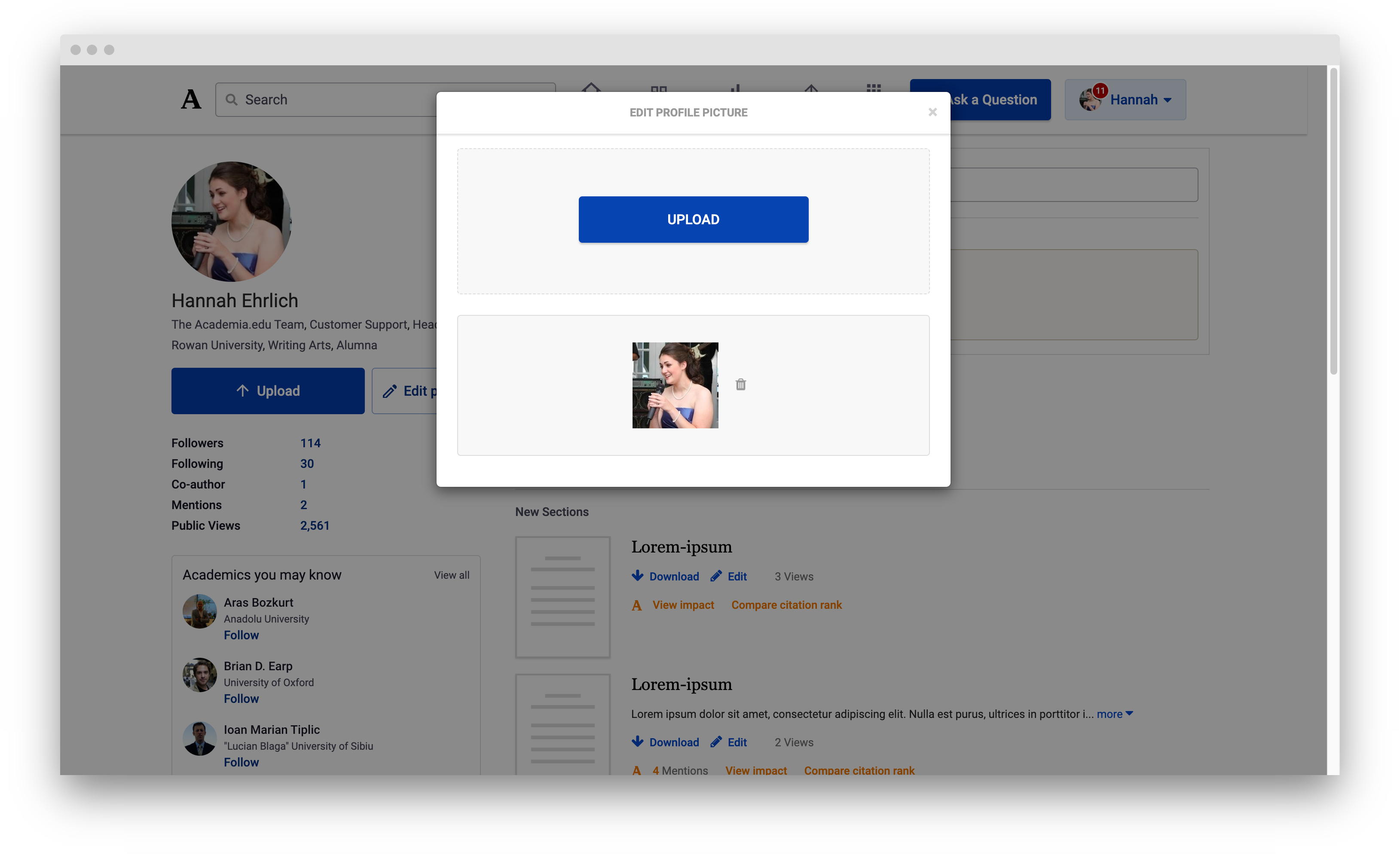Click the upload arrow icon in the top bar
This screenshot has height=861, width=1400.
click(x=812, y=94)
